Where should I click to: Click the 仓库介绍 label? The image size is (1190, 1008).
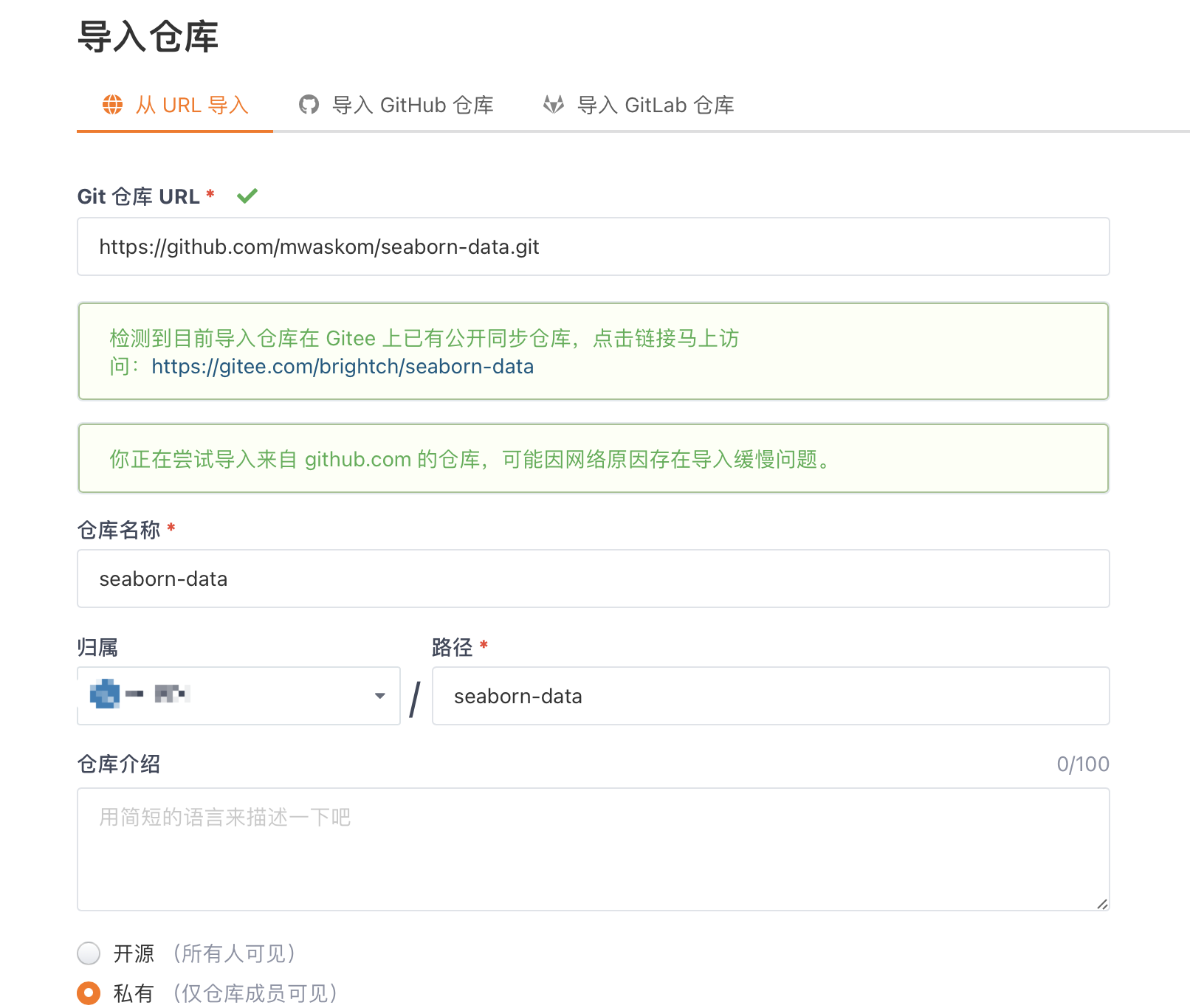(x=119, y=764)
